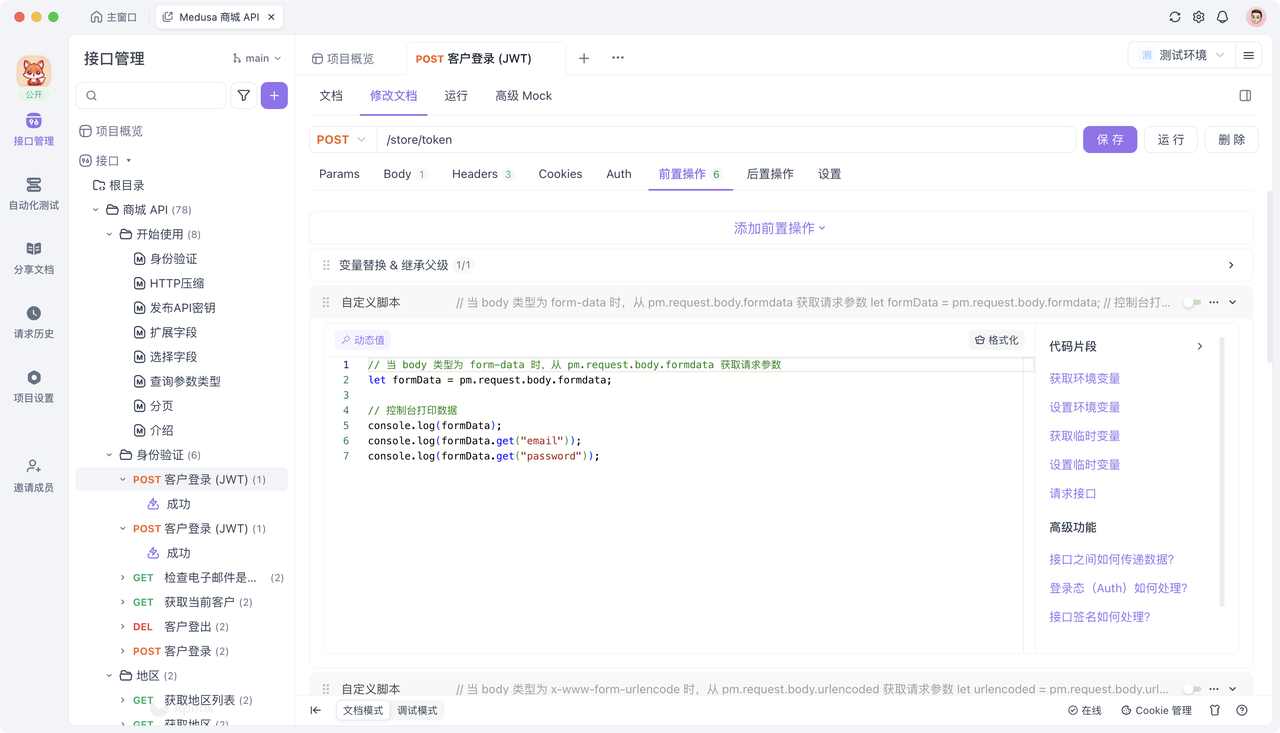Click the 运行 button next to 保存
This screenshot has height=733, width=1280.
pos(1171,140)
